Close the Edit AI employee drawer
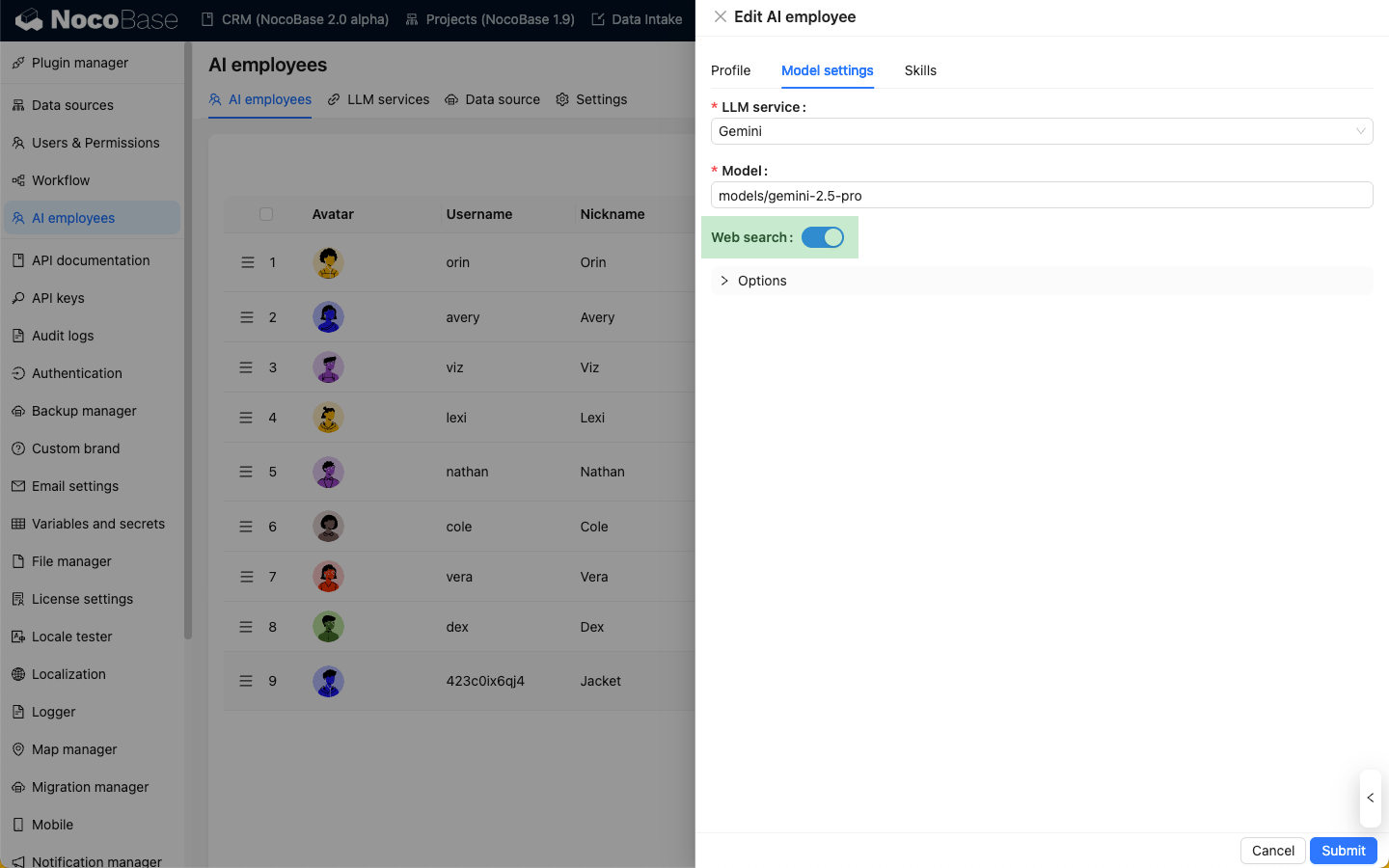The width and height of the screenshot is (1389, 868). (721, 16)
